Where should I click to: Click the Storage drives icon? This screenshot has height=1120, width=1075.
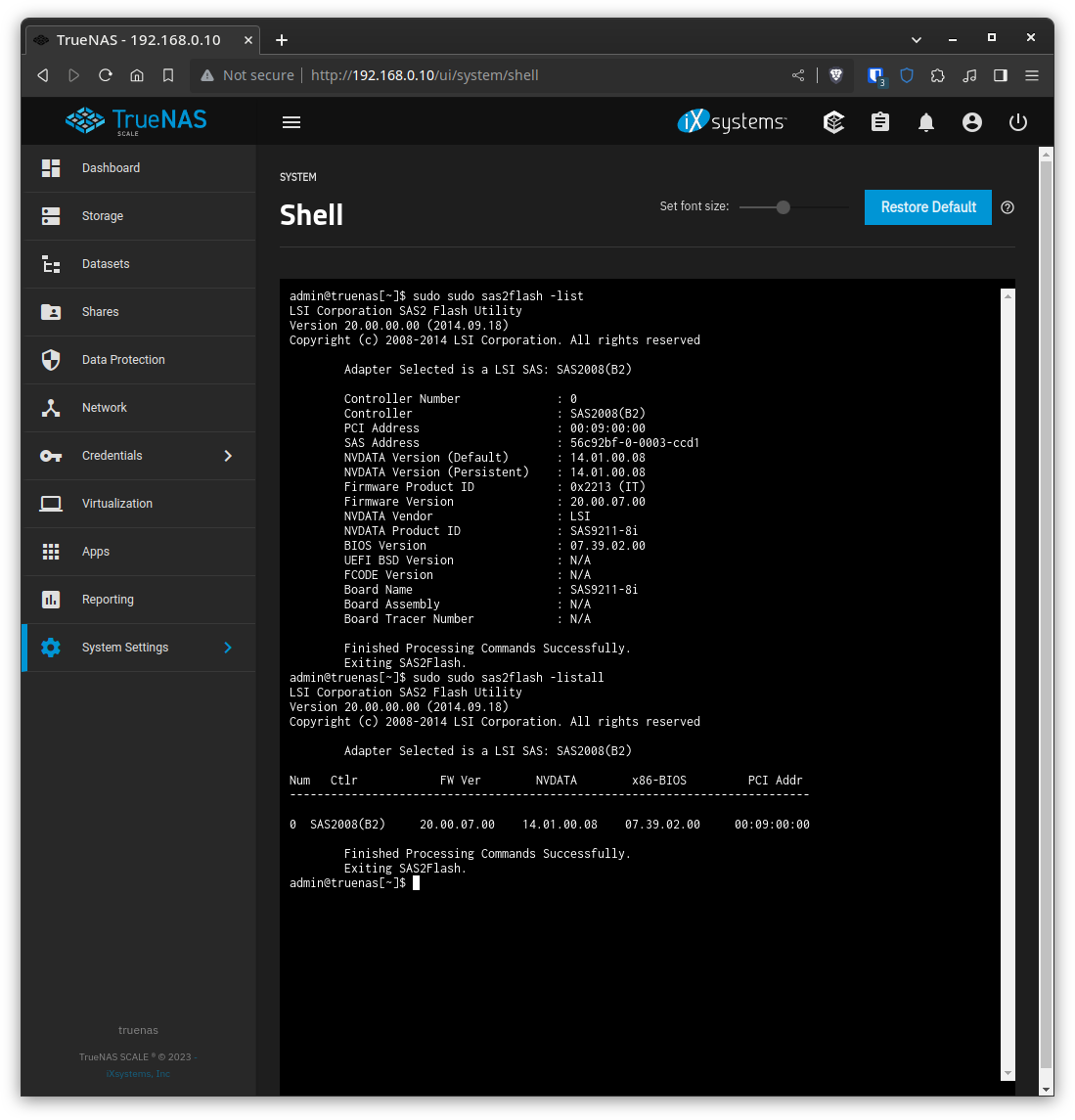[x=51, y=216]
